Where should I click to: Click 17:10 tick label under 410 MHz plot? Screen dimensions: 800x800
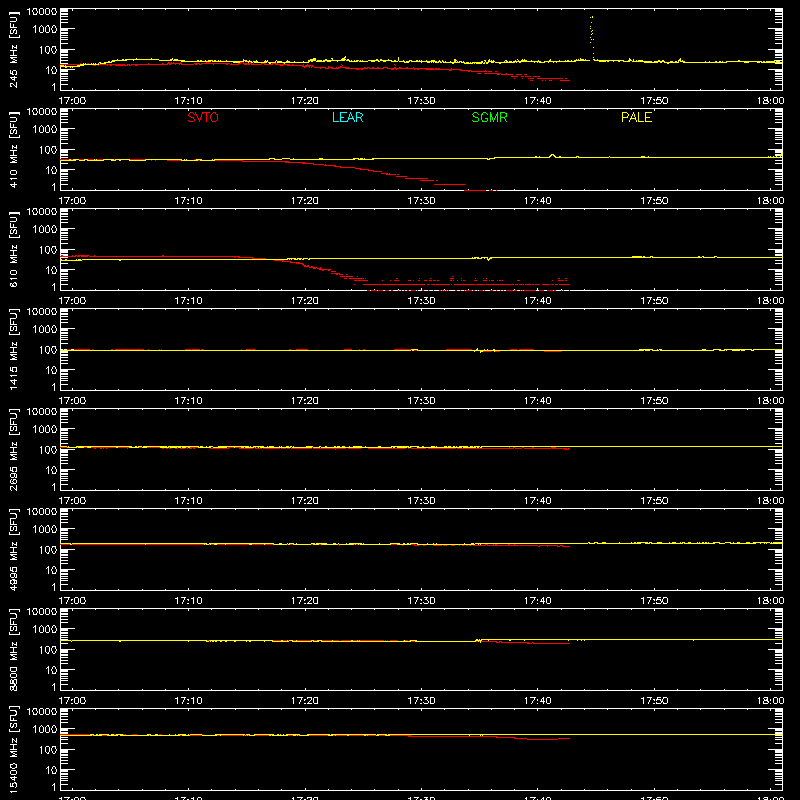pyautogui.click(x=188, y=201)
